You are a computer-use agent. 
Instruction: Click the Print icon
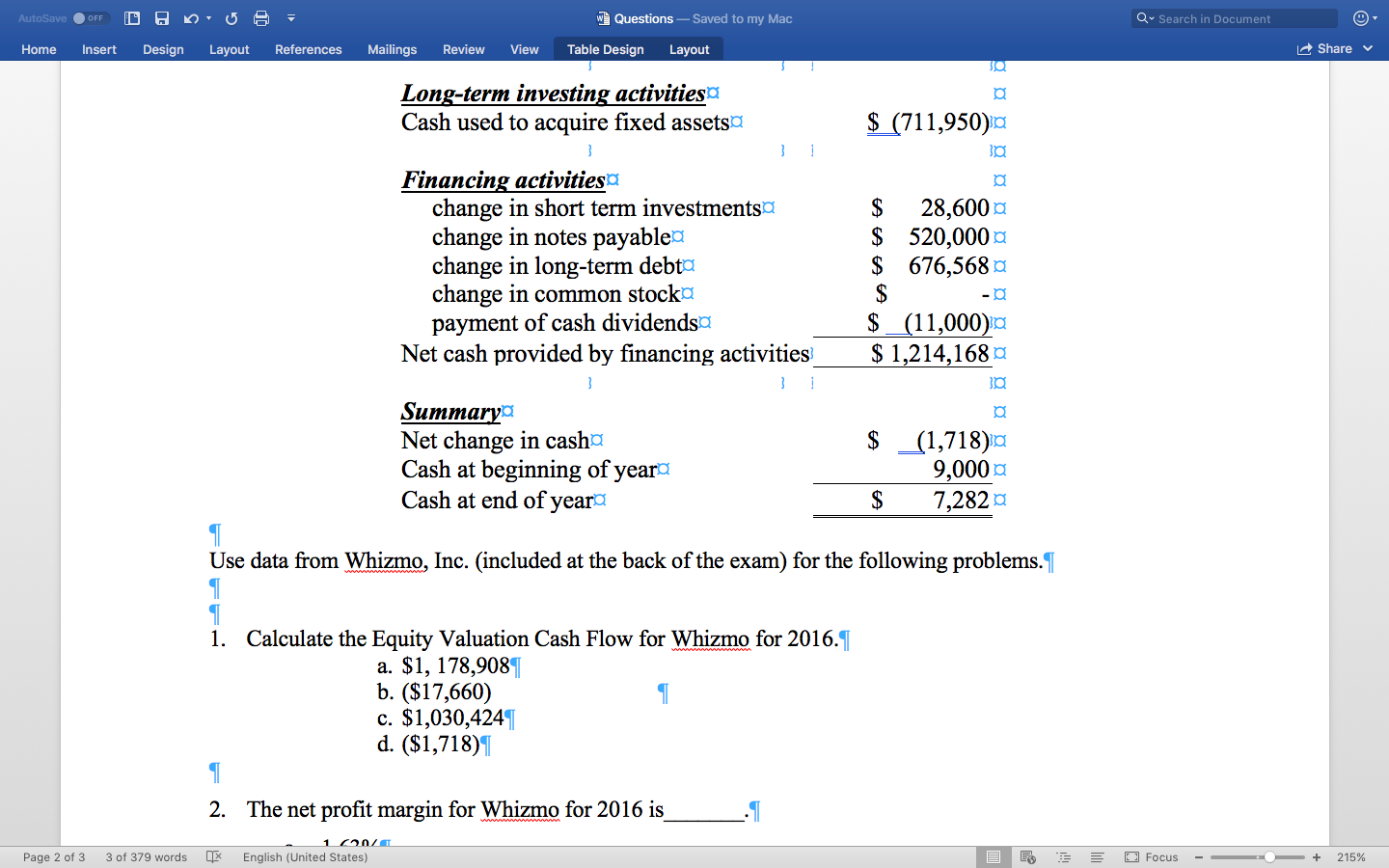pos(261,18)
